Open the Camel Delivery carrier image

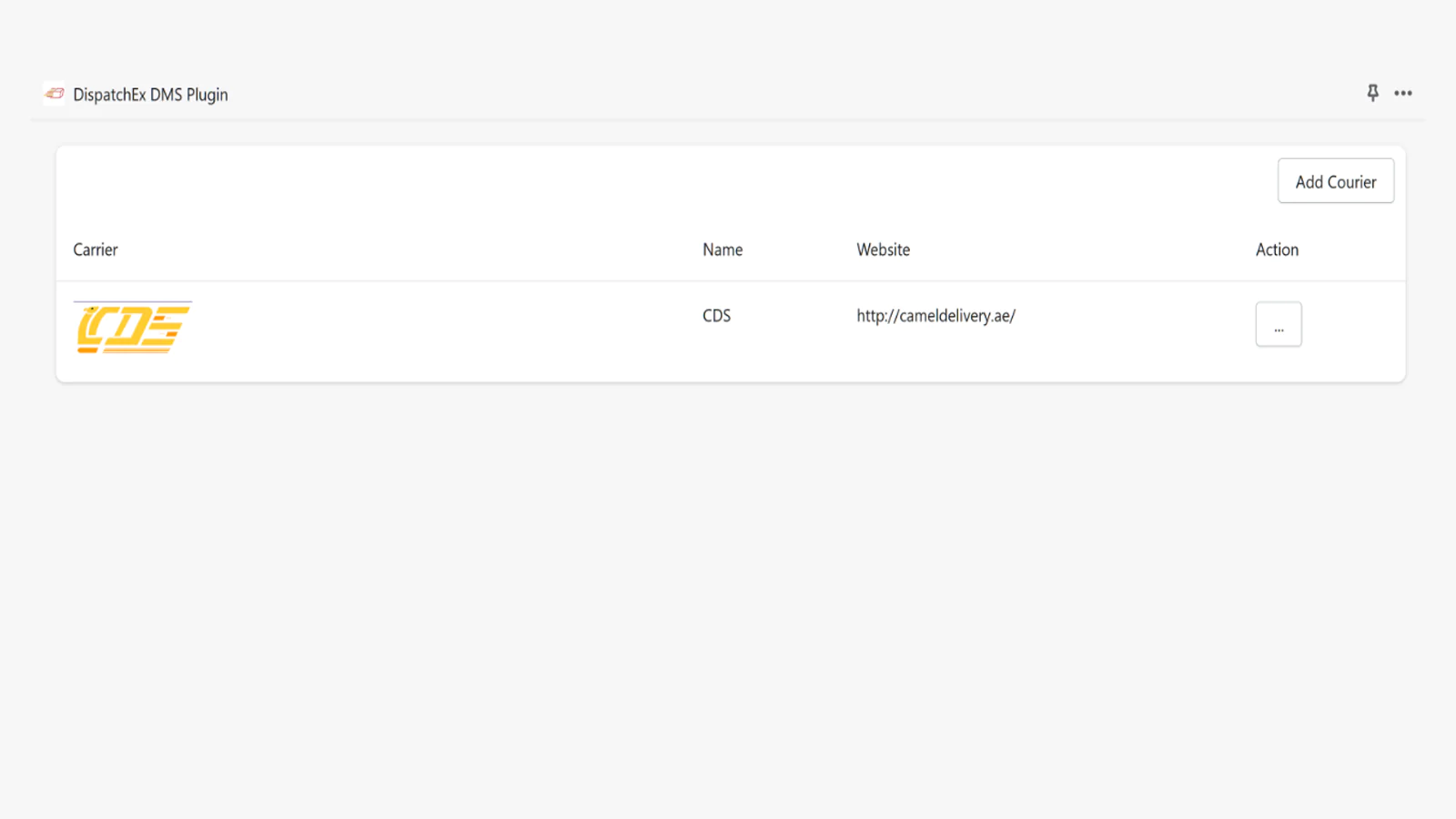[133, 328]
